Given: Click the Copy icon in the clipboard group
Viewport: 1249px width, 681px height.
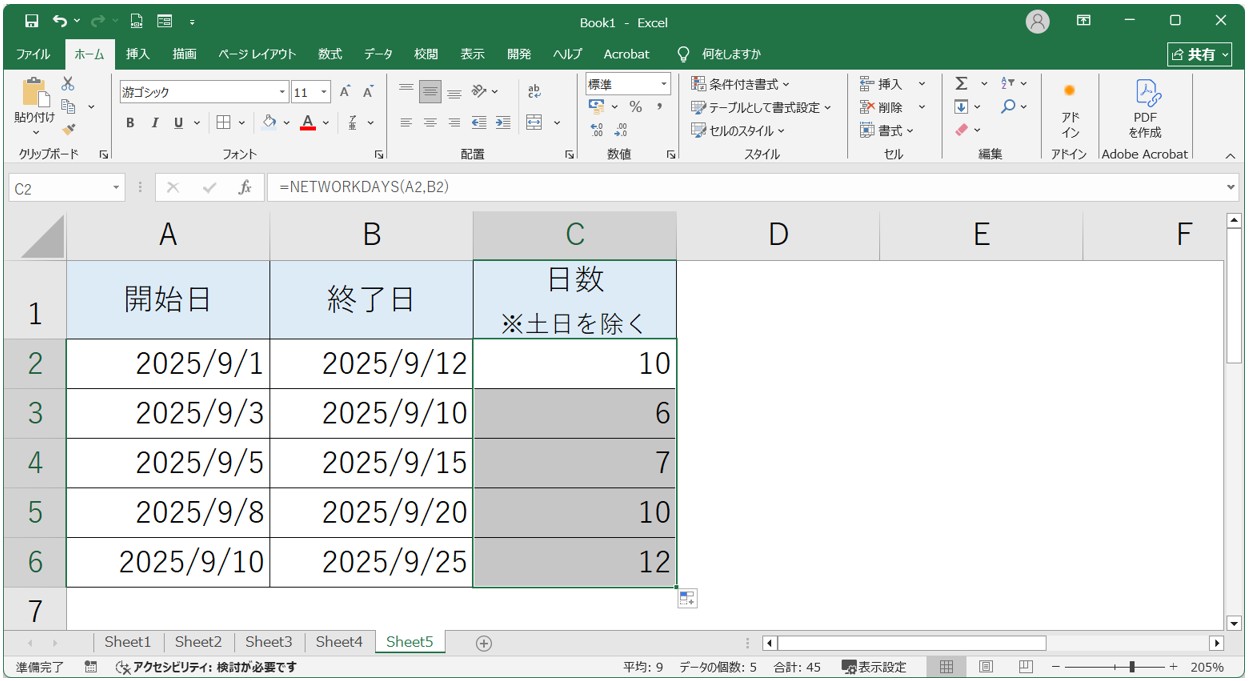Looking at the screenshot, I should coord(69,106).
